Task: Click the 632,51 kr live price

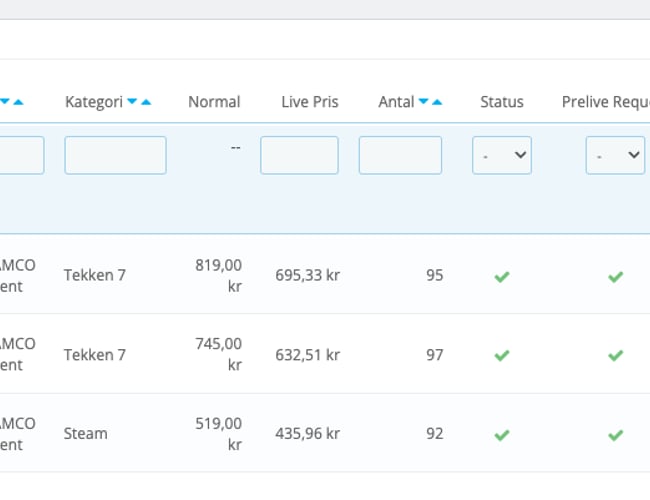Action: pos(308,355)
